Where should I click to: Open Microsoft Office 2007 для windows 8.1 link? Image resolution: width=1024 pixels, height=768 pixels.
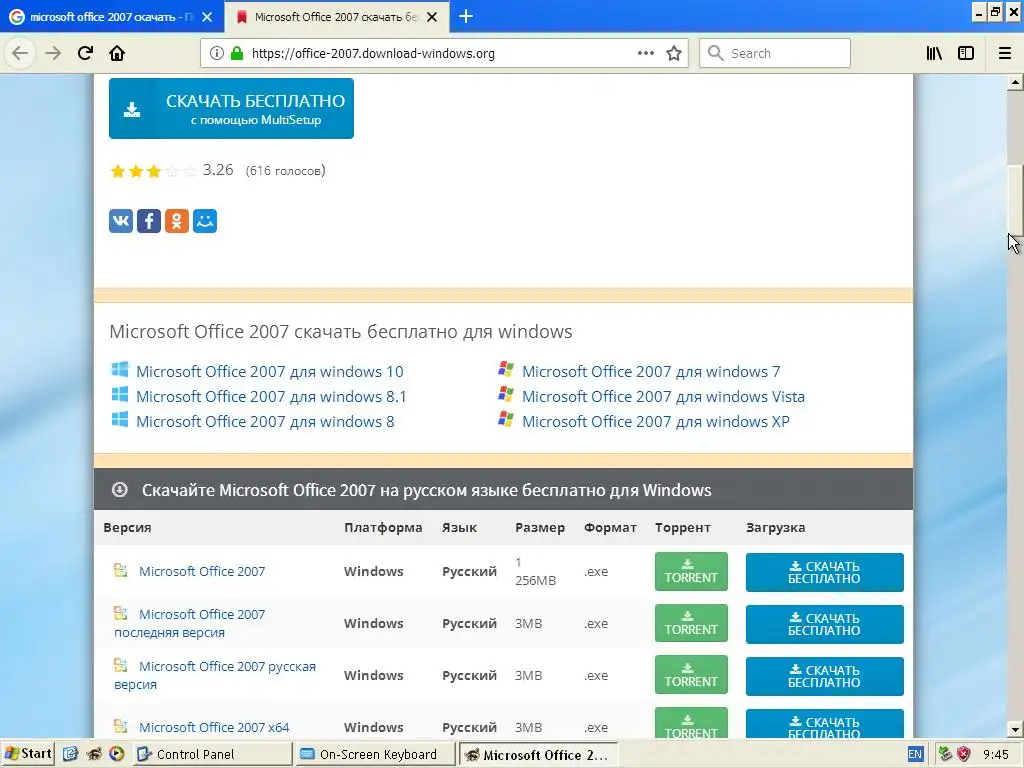click(x=271, y=396)
